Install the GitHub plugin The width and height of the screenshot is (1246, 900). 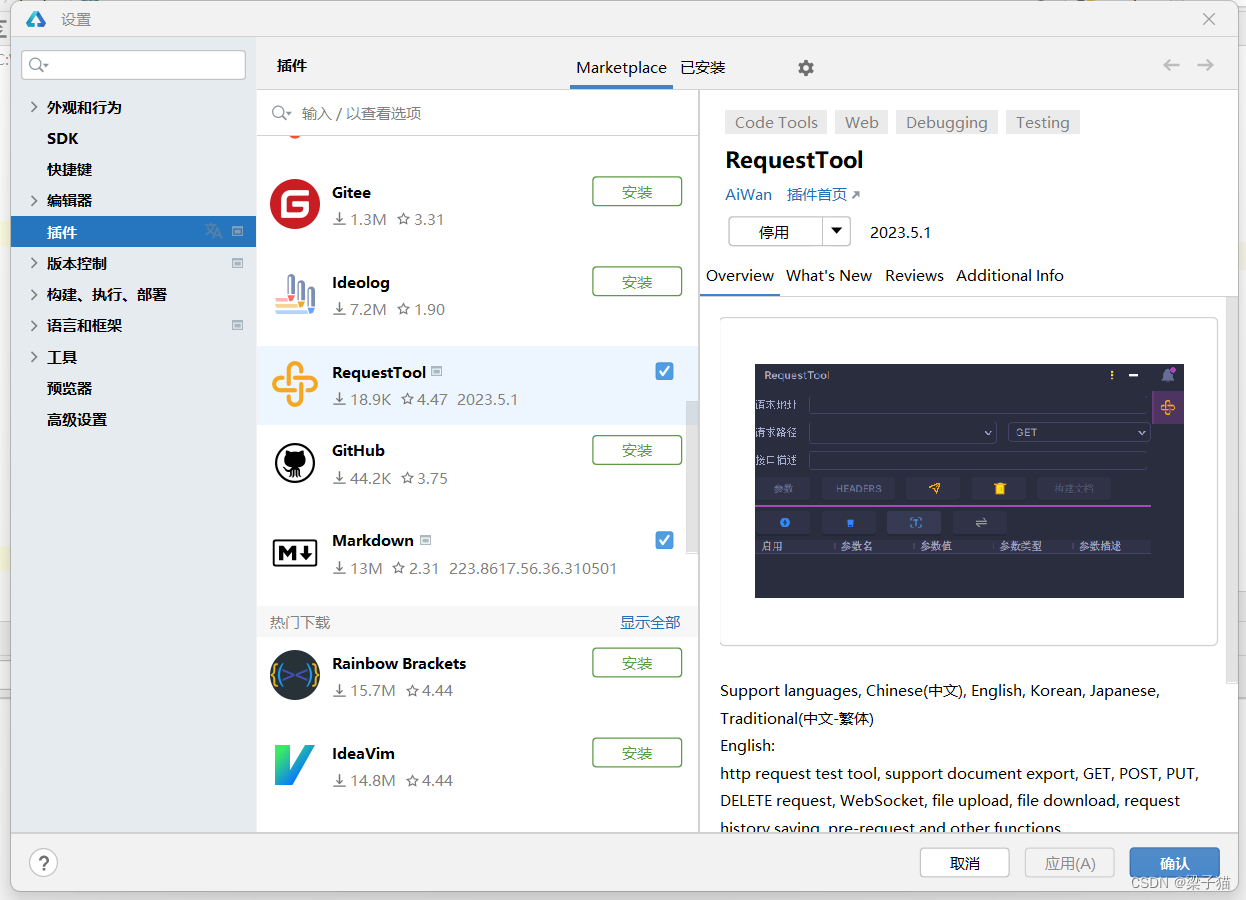click(x=637, y=450)
